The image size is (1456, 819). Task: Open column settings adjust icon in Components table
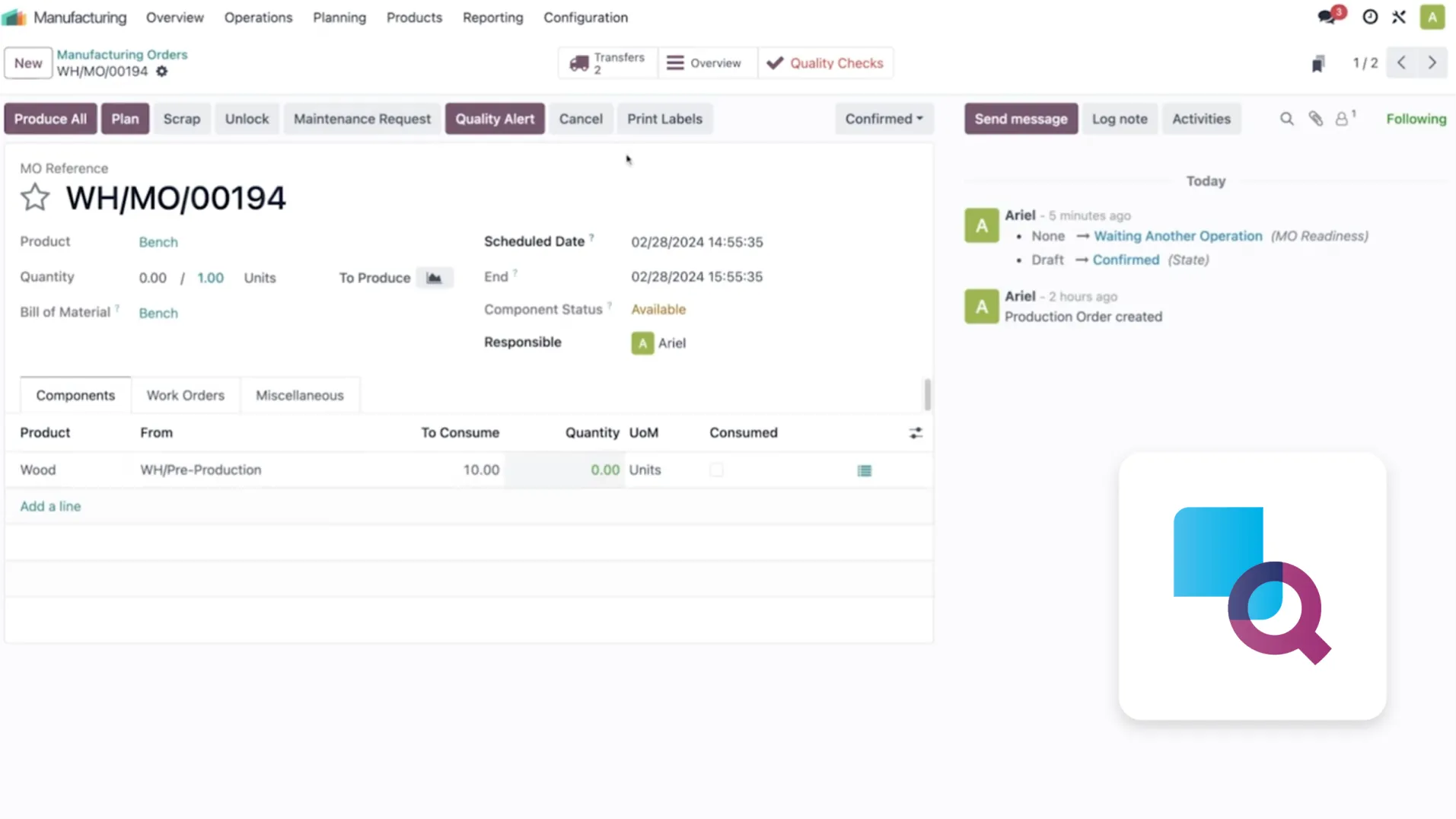click(916, 433)
